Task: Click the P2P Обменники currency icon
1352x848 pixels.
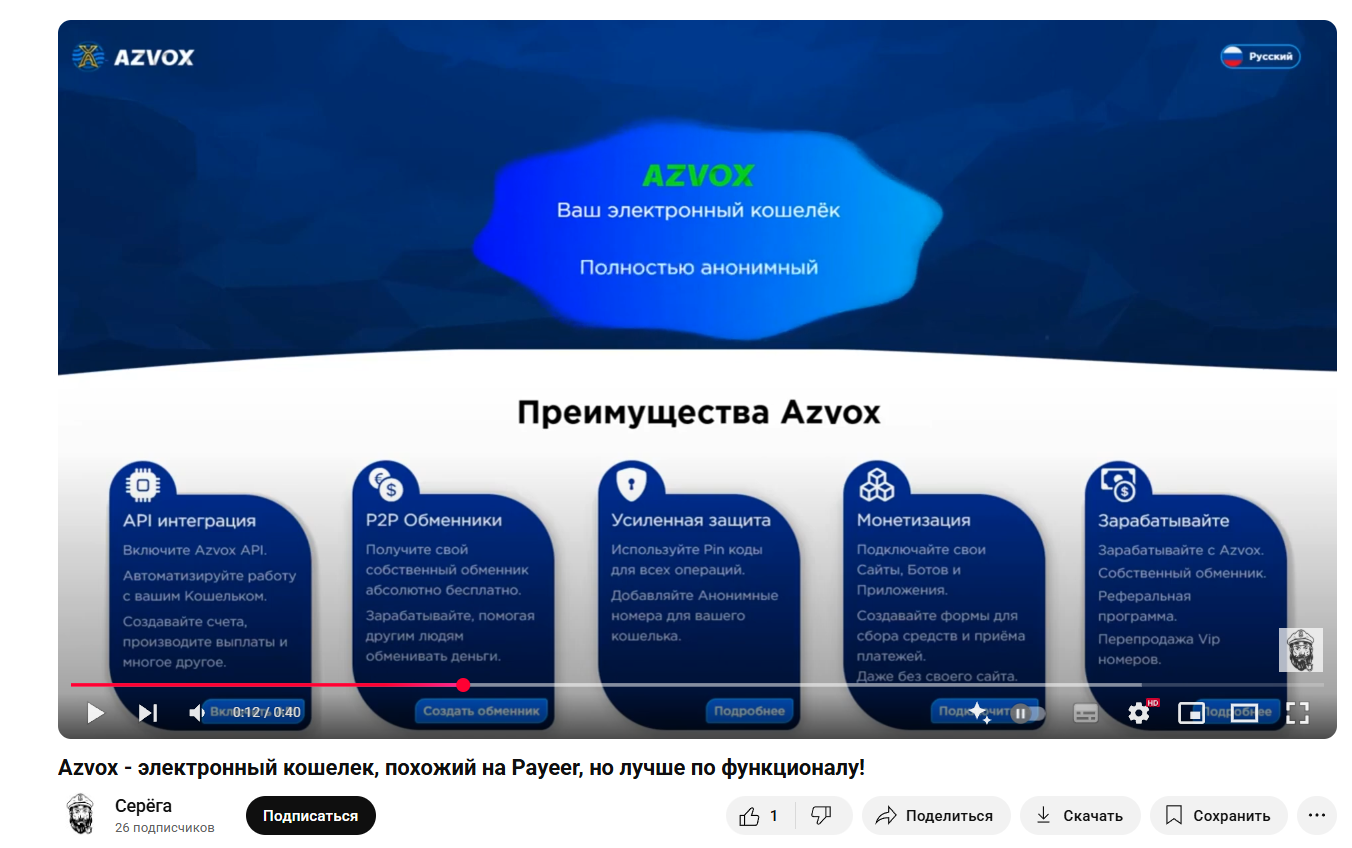Action: [x=385, y=485]
